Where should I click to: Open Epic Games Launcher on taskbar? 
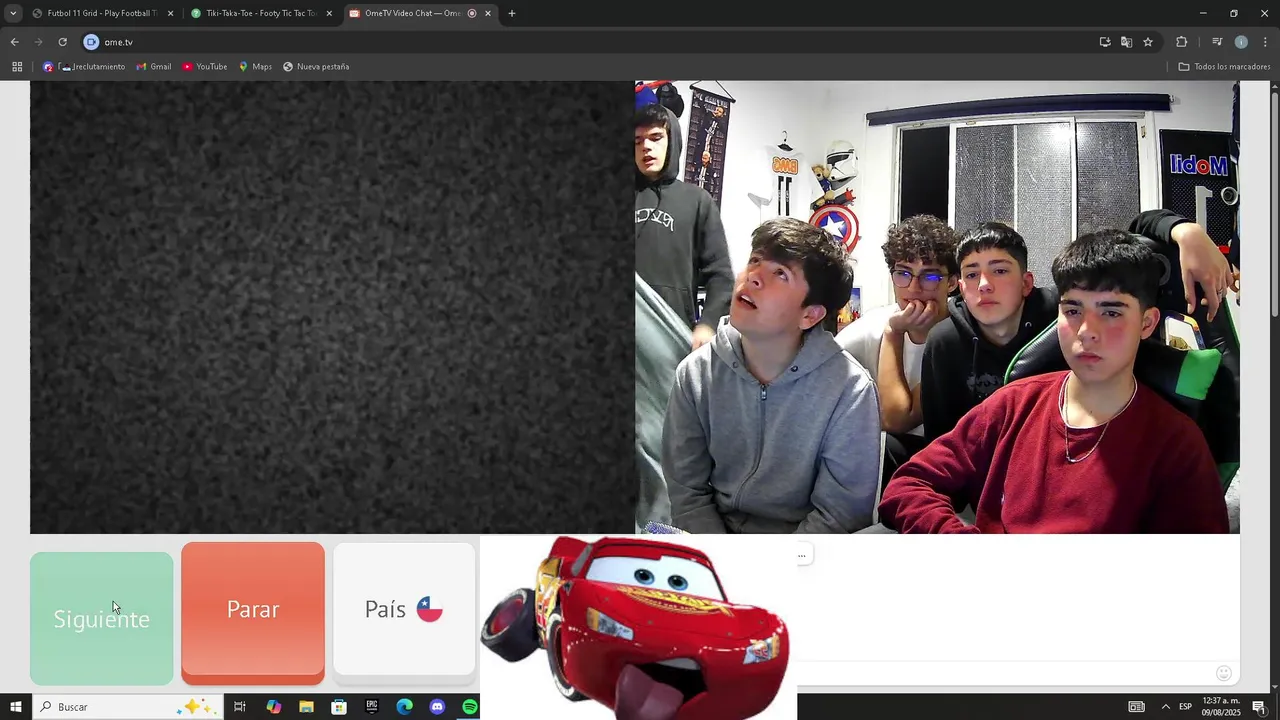[x=372, y=707]
